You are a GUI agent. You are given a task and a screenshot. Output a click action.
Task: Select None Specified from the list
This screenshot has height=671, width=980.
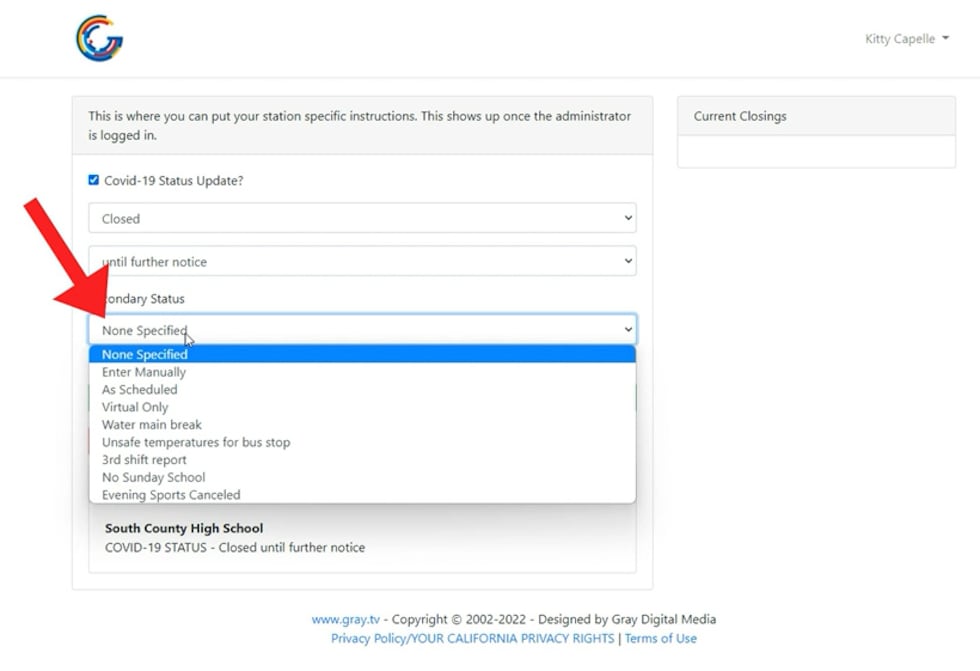[x=145, y=354]
